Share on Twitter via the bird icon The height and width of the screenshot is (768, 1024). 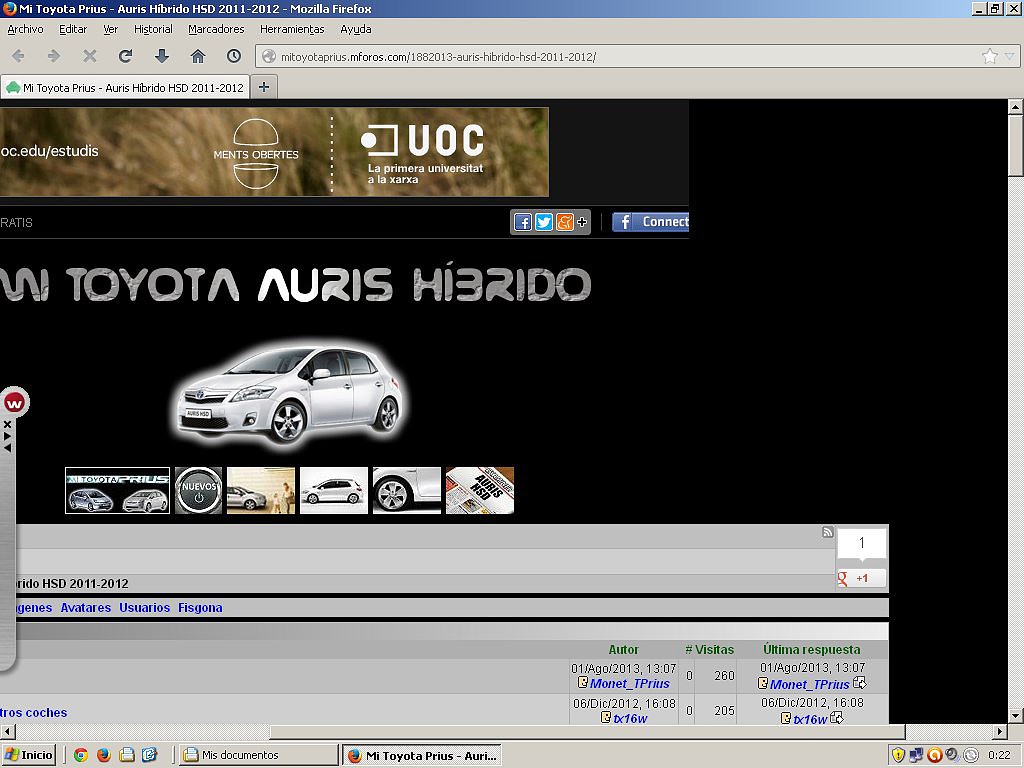(543, 222)
